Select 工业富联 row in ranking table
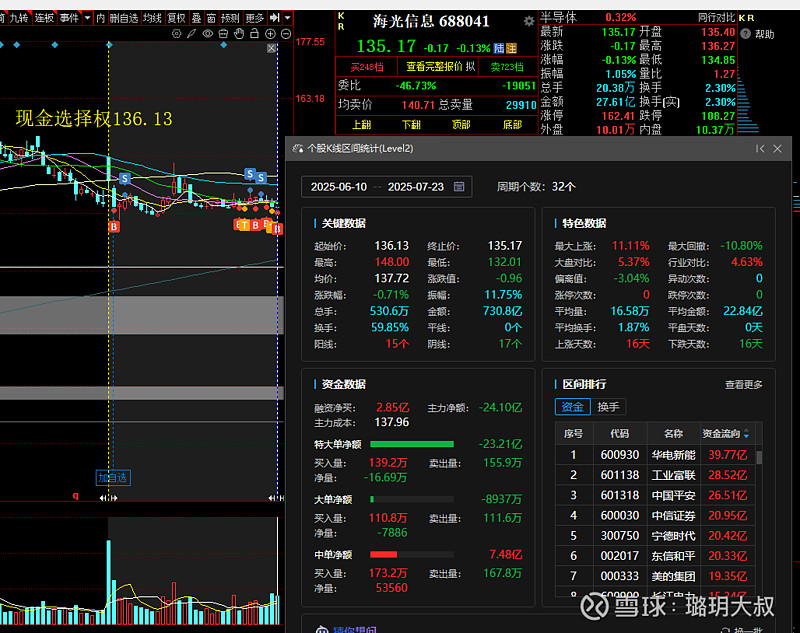Viewport: 800px width, 633px height. coord(656,475)
